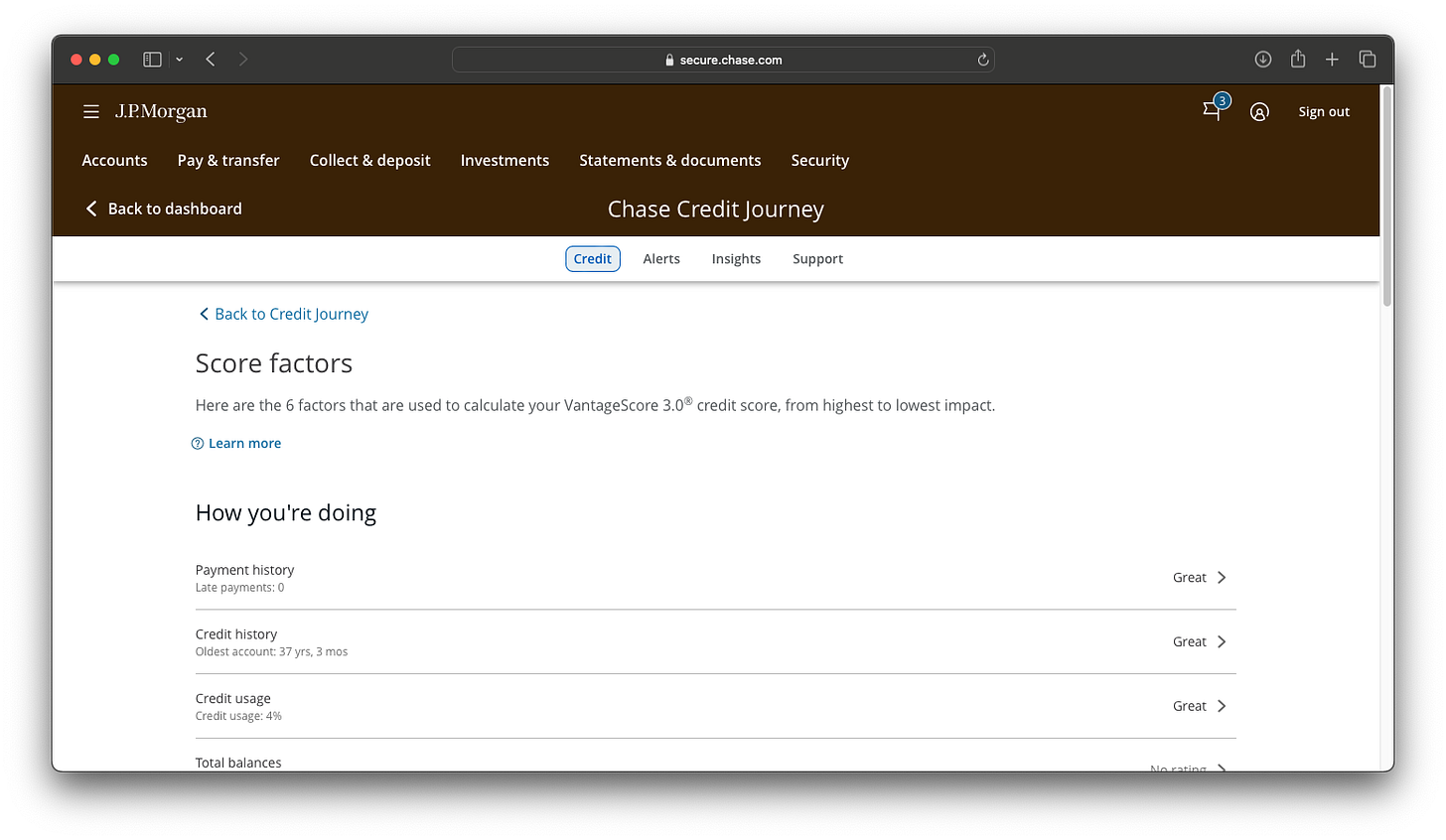Image resolution: width=1446 pixels, height=840 pixels.
Task: Expand Credit history row chevron
Action: 1222,642
